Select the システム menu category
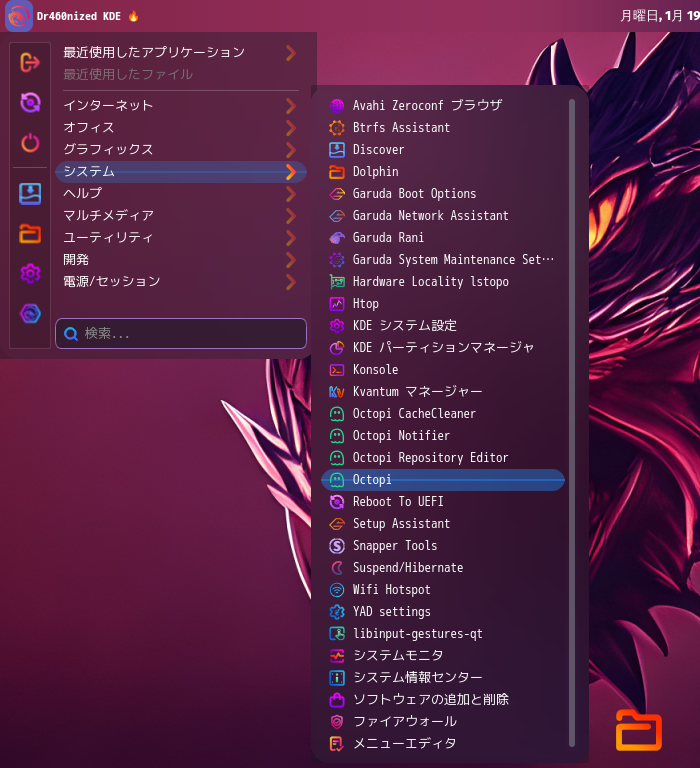Viewport: 700px width, 768px height. [x=181, y=171]
